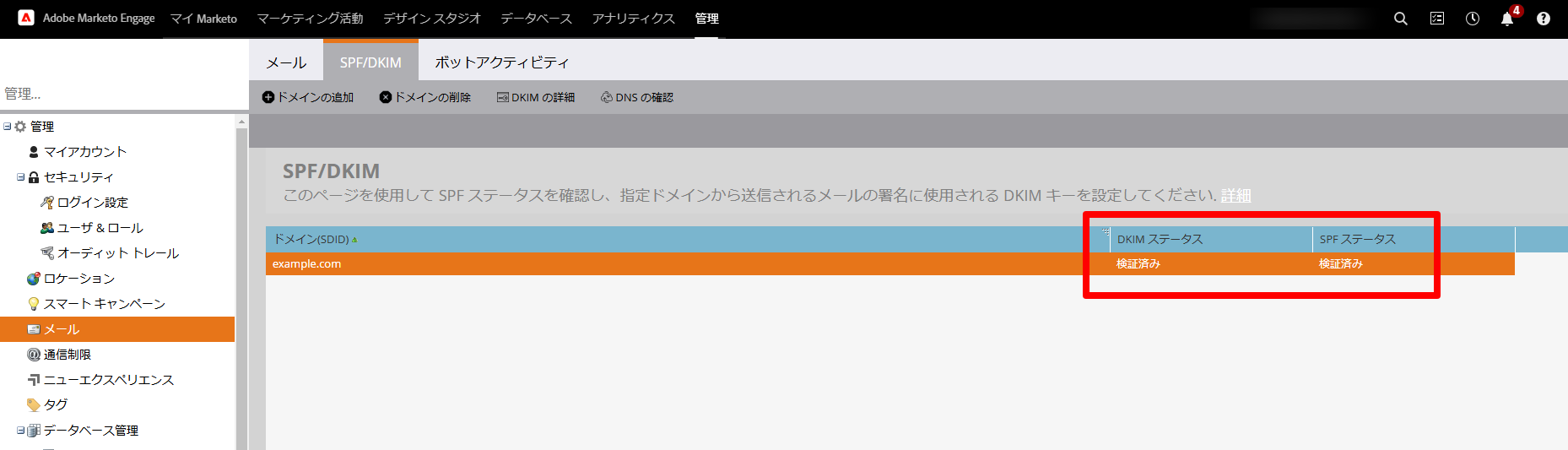Click the at-sign icon for 通信制限
The height and width of the screenshot is (450, 1568).
coord(34,355)
